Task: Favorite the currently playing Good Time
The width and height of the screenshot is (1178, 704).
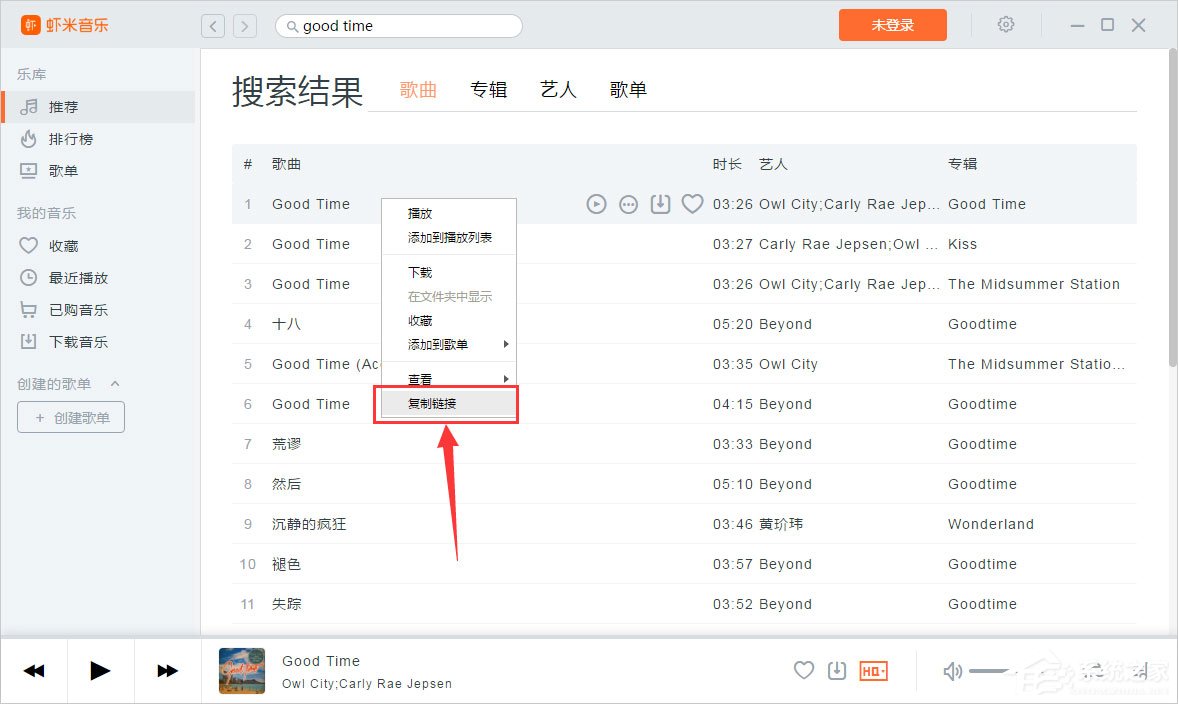Action: point(803,670)
